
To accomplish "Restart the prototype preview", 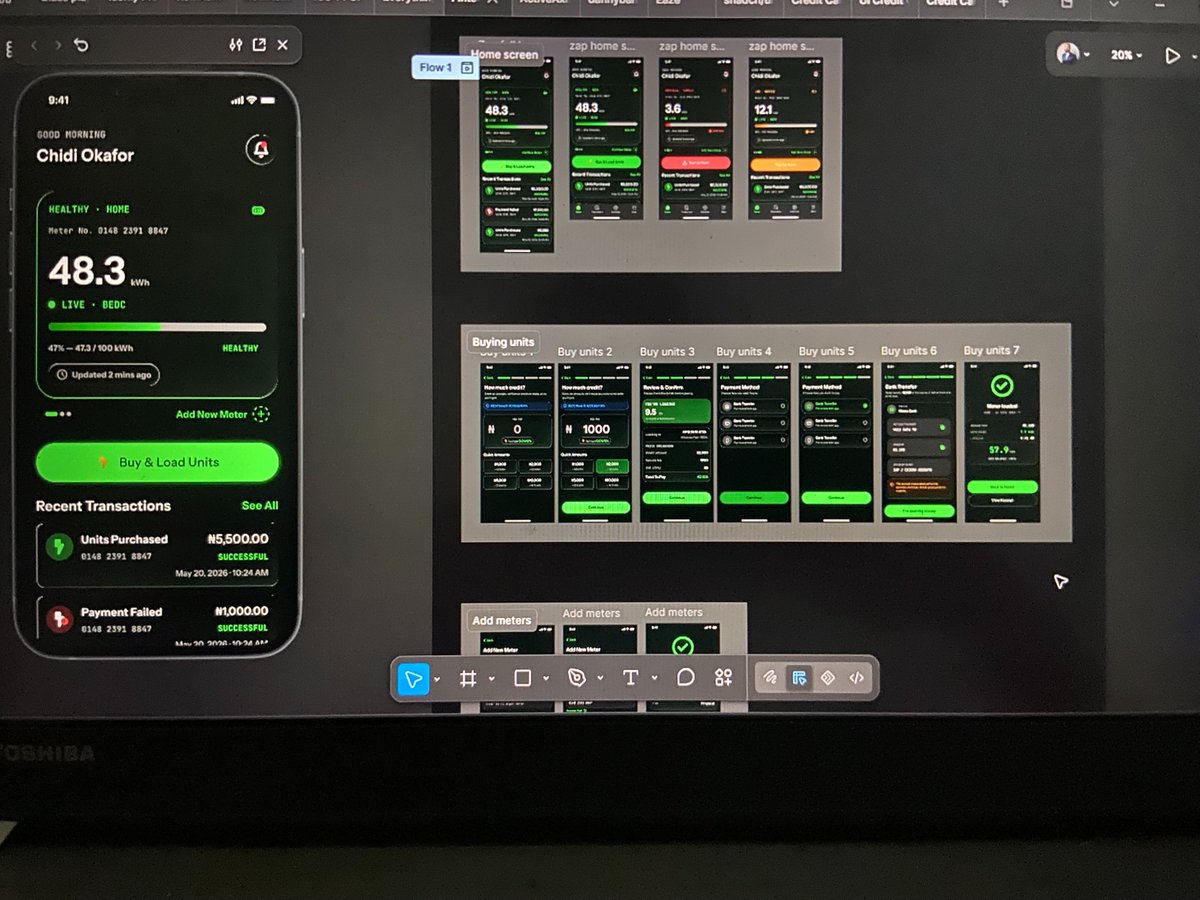I will coord(82,45).
